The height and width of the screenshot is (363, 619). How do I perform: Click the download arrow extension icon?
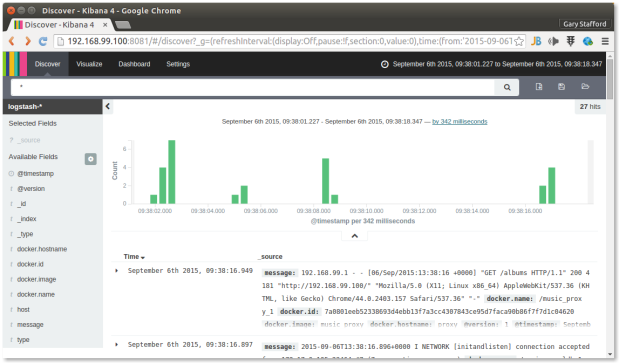[x=570, y=41]
